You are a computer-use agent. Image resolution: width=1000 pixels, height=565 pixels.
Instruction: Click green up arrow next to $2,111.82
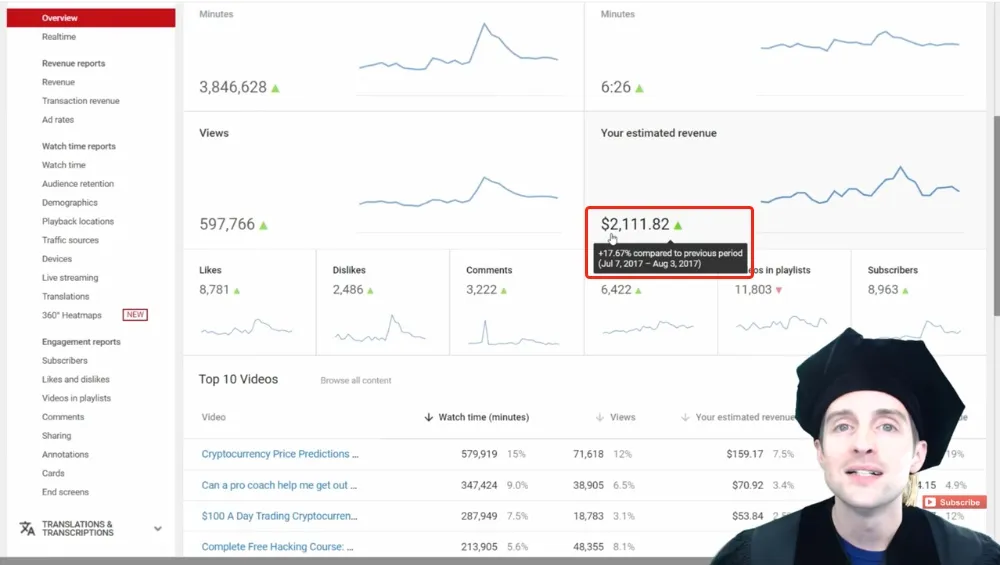pos(678,225)
